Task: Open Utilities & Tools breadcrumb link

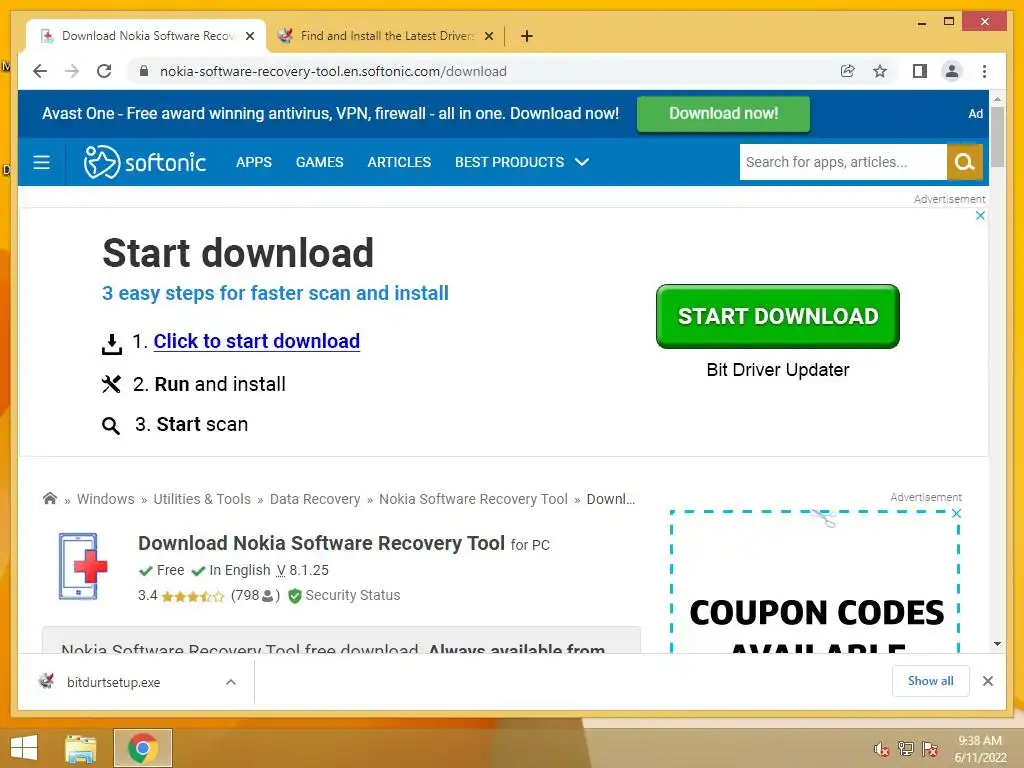Action: click(202, 499)
